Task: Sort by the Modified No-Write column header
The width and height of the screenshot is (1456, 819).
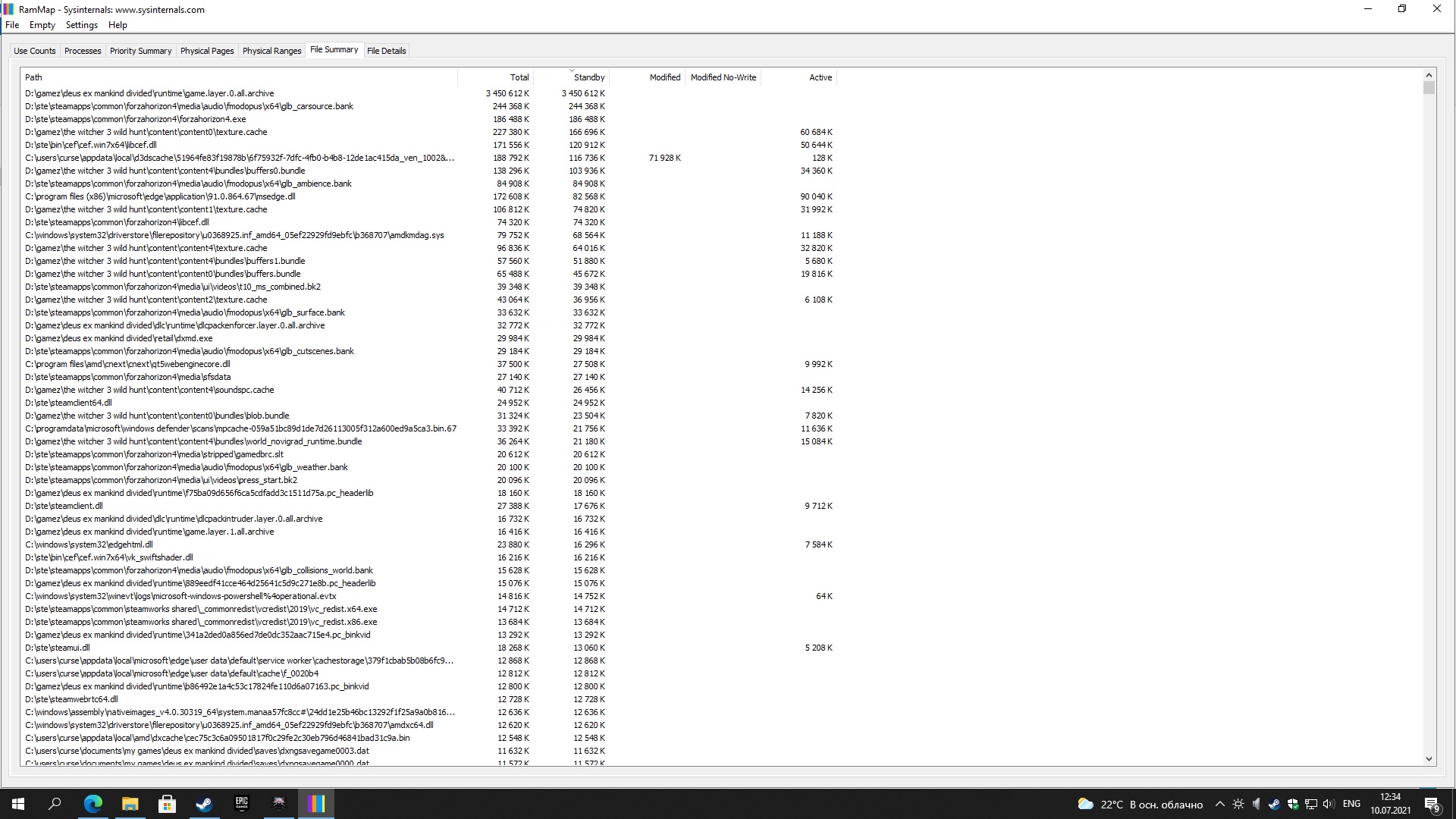Action: 723,77
